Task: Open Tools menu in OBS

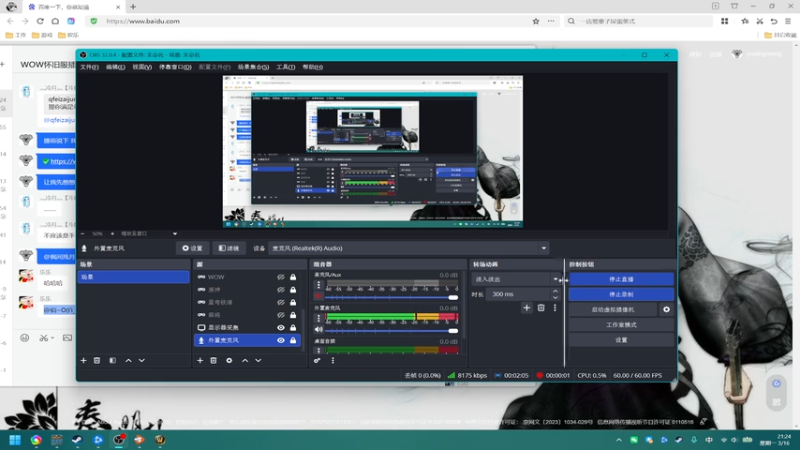Action: point(285,67)
